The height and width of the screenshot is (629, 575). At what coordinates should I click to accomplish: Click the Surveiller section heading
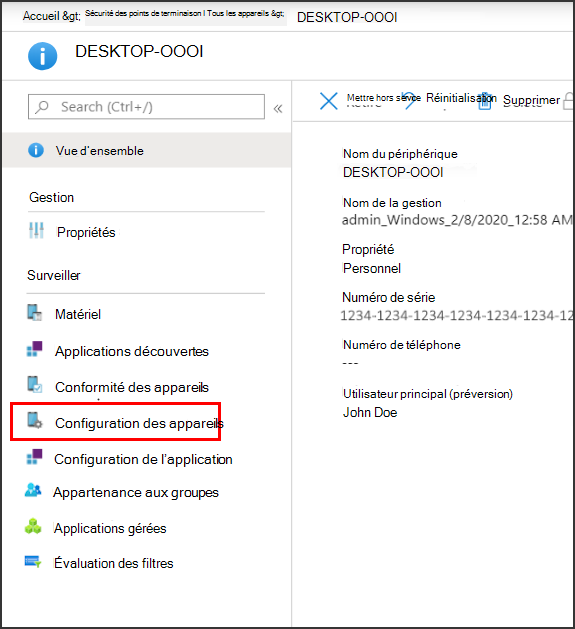click(54, 275)
